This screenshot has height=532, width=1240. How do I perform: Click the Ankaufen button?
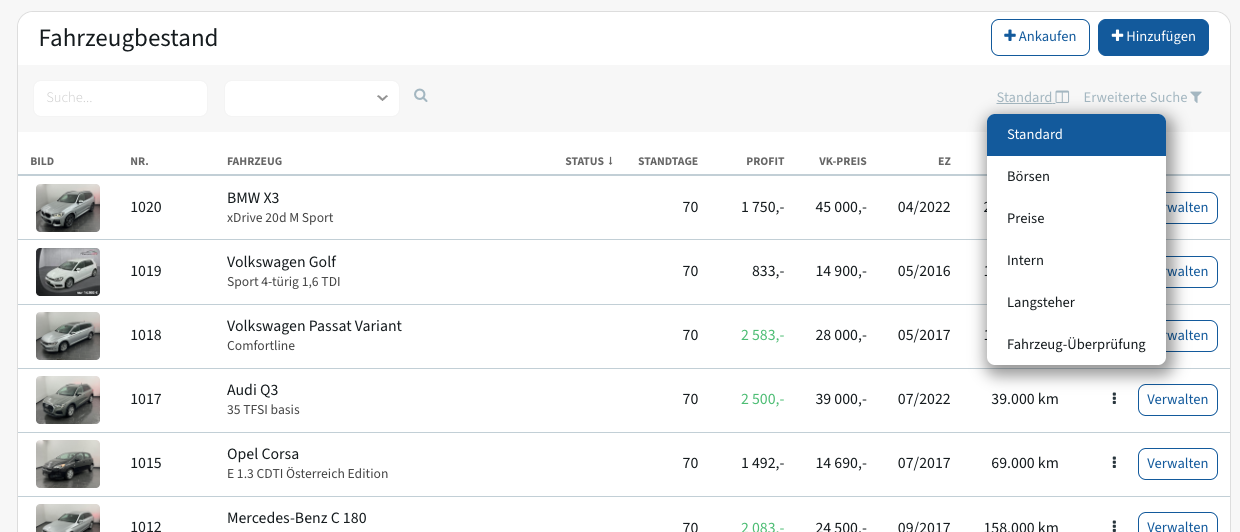(x=1040, y=37)
